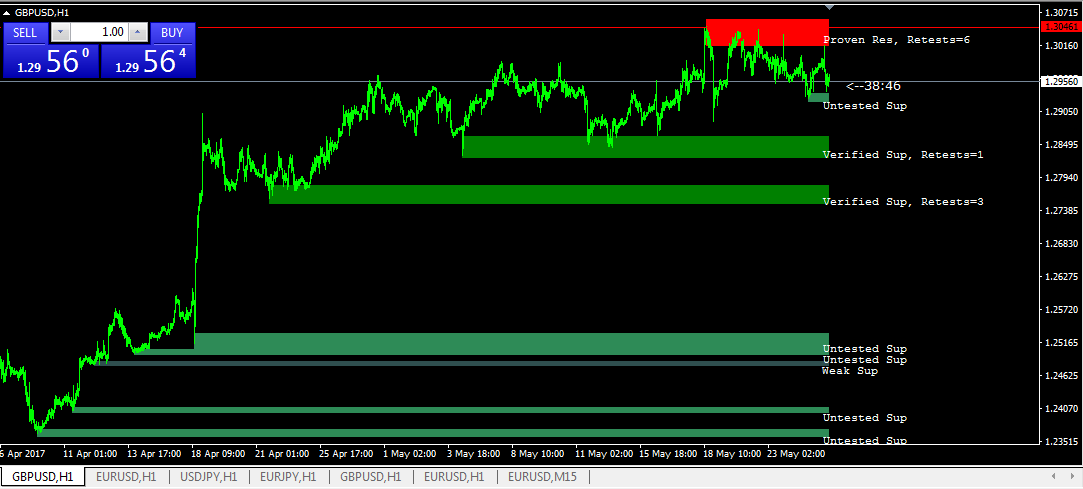This screenshot has height=489, width=1083.
Task: Click the 1.25165 price on the axis
Action: (1061, 343)
